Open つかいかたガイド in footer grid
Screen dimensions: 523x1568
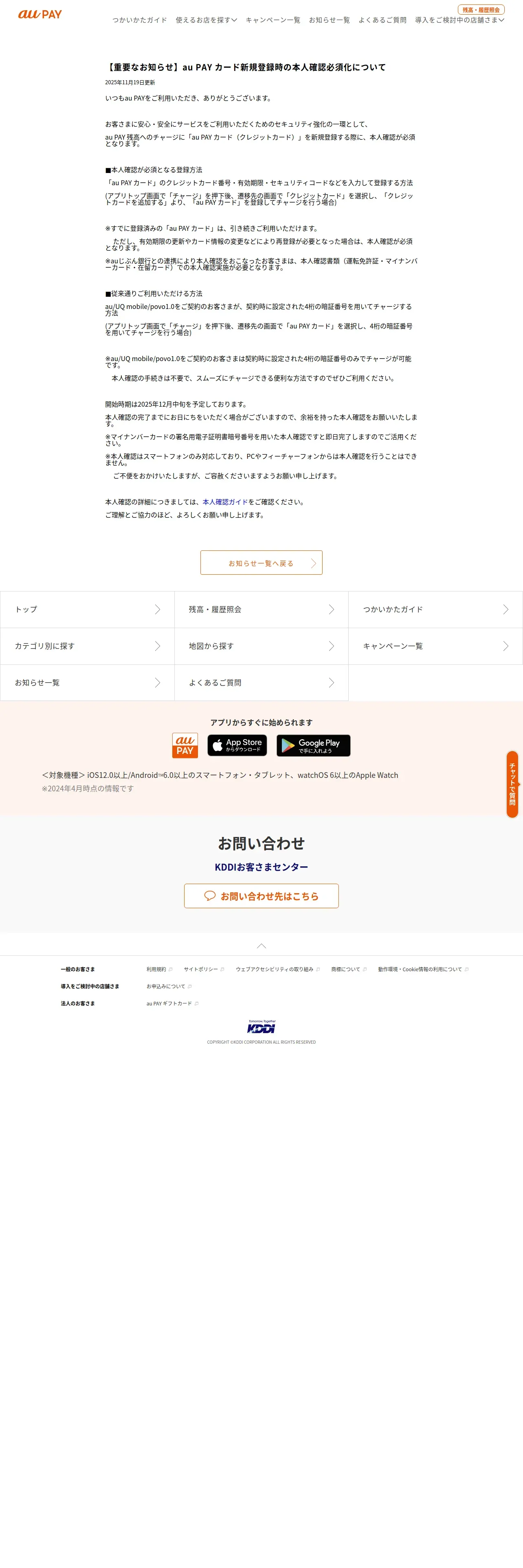coord(435,609)
